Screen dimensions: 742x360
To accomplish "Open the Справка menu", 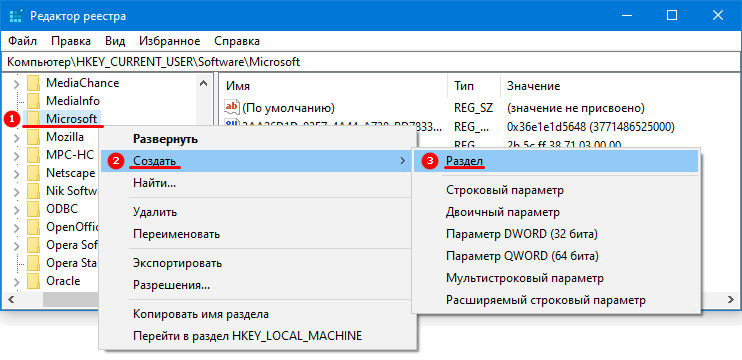I will tap(237, 41).
